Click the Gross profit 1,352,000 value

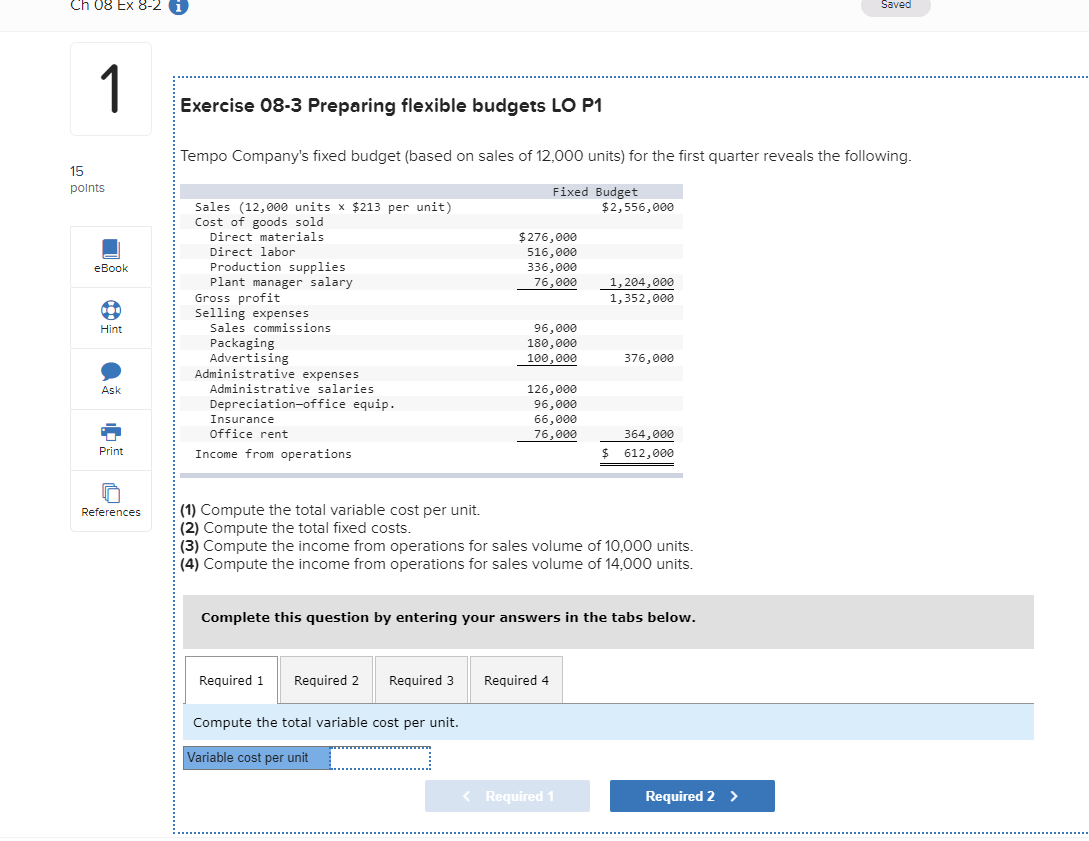pos(641,298)
